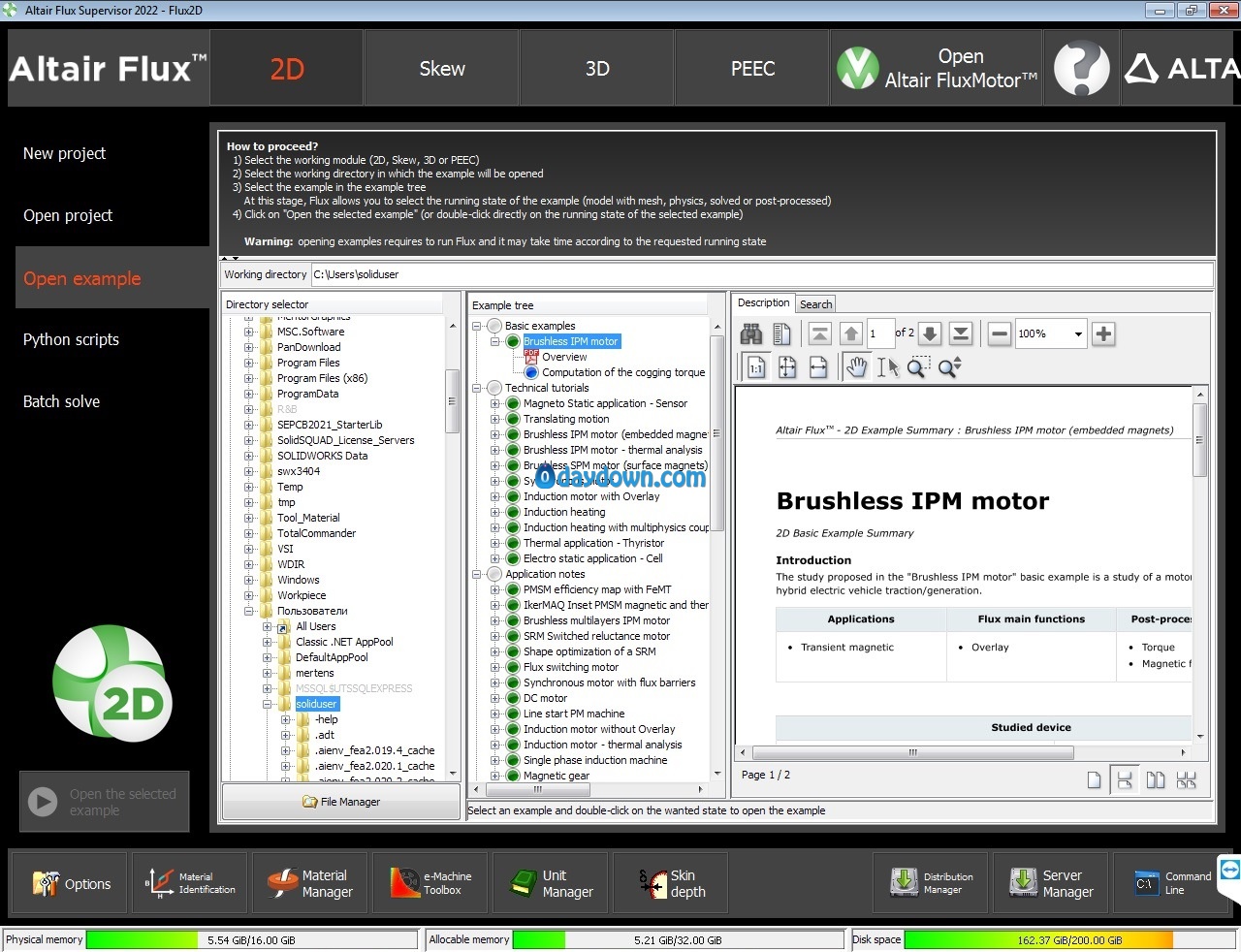Image resolution: width=1241 pixels, height=952 pixels.
Task: Zoom in with the plus button
Action: tap(1103, 334)
